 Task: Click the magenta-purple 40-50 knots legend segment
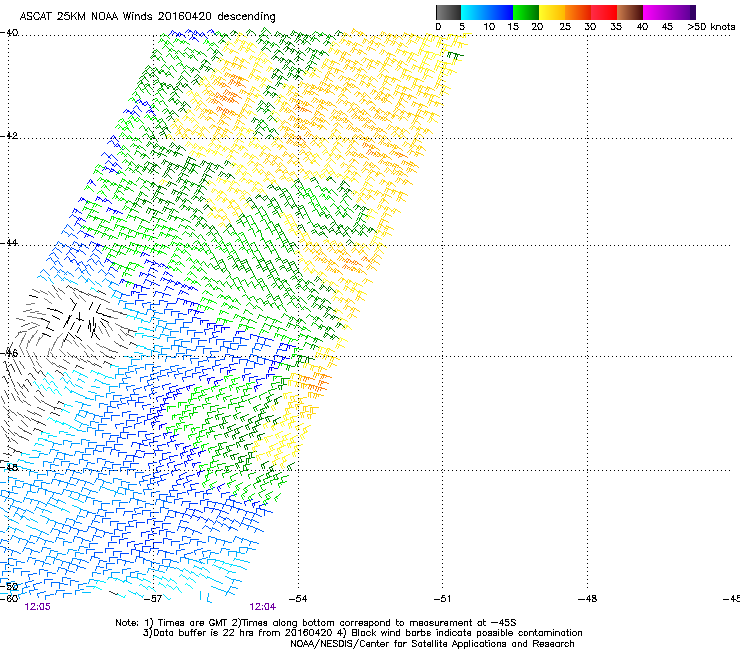669,12
